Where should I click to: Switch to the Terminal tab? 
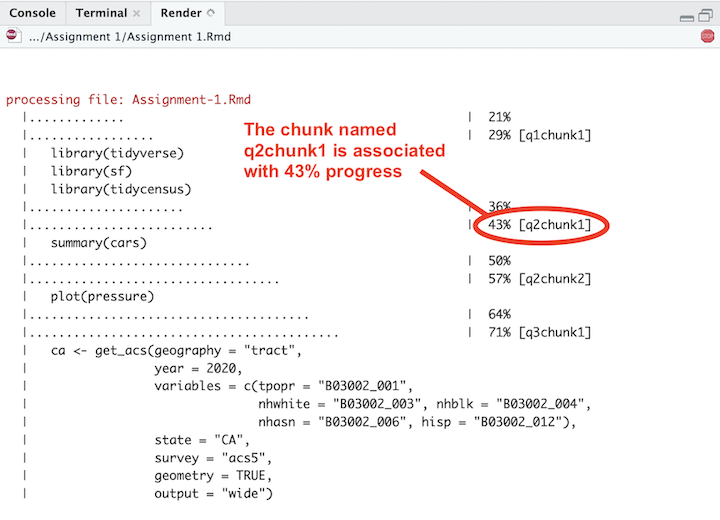point(101,13)
